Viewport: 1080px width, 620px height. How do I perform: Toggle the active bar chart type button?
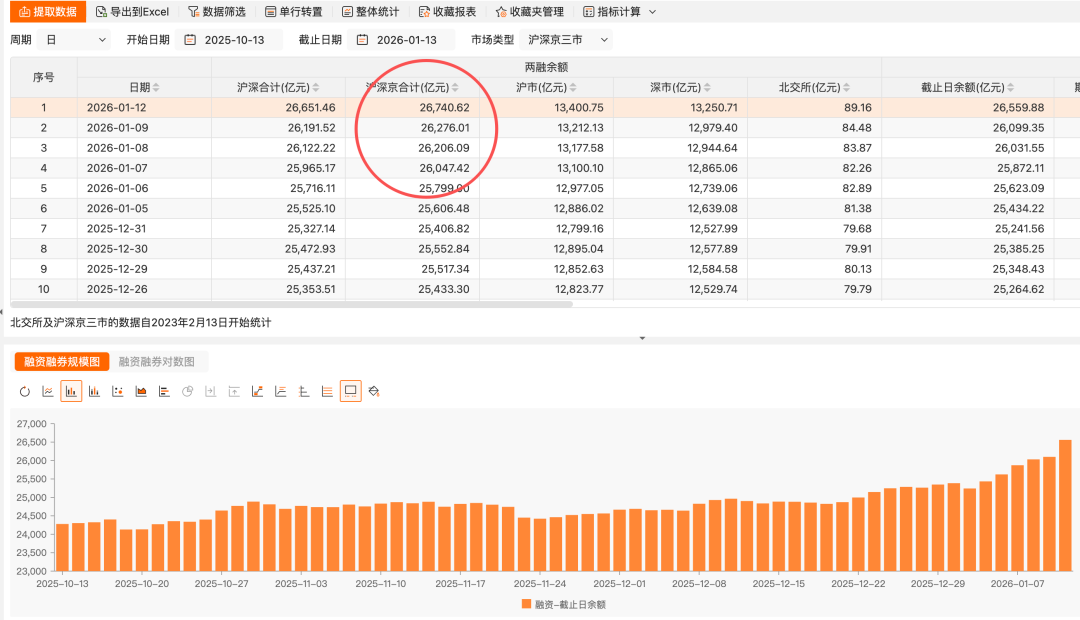(x=71, y=391)
